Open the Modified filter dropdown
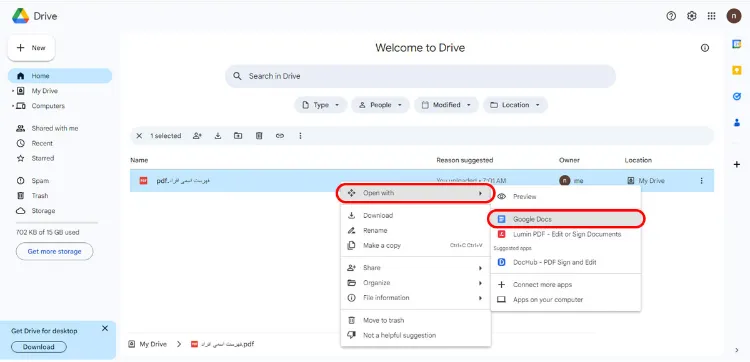Viewport: 750px width, 362px height. pyautogui.click(x=446, y=105)
